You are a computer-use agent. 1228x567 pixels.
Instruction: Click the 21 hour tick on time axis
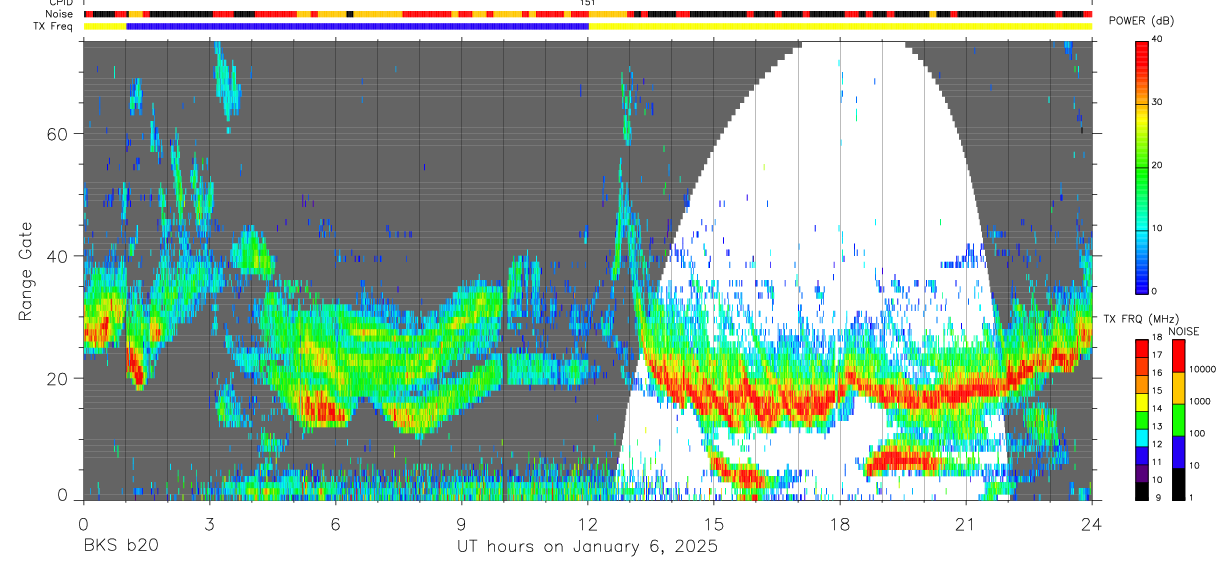click(966, 523)
